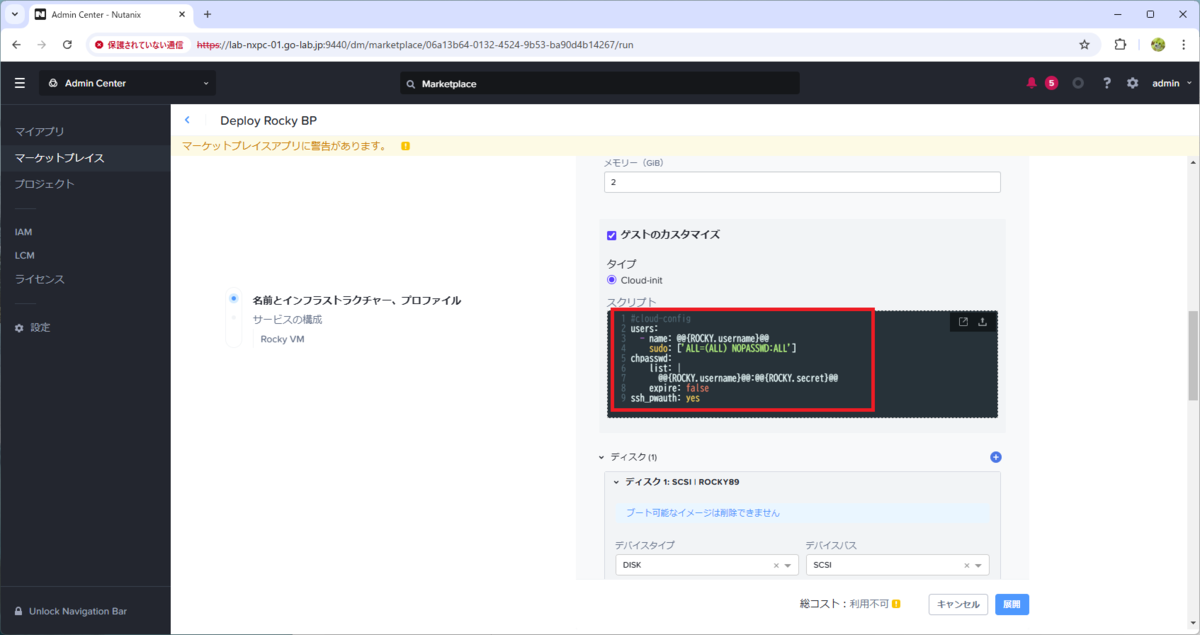Click the browser address bar URL
Viewport: 1200px width, 635px height.
[x=415, y=45]
